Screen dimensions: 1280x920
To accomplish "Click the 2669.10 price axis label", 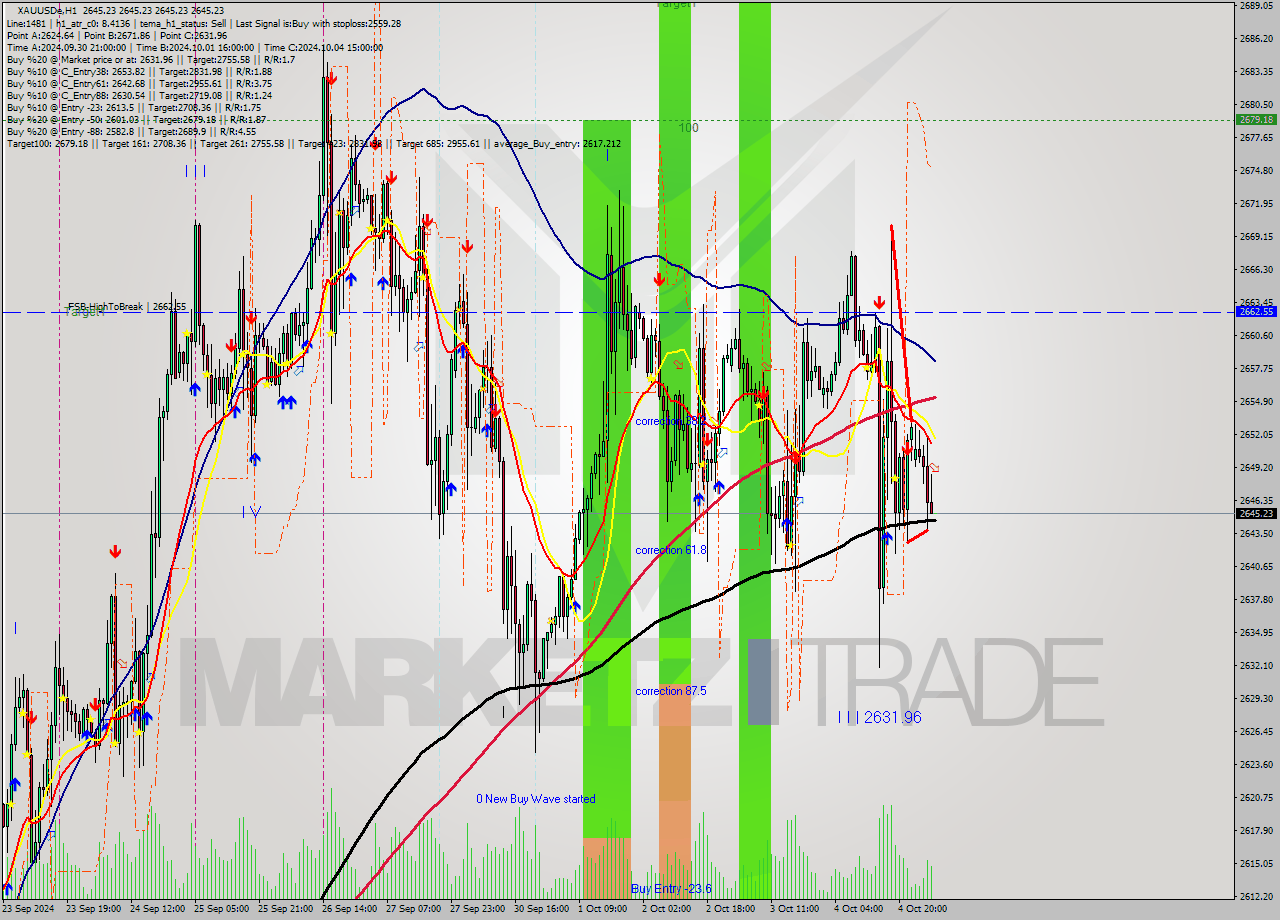I will click(x=1256, y=237).
